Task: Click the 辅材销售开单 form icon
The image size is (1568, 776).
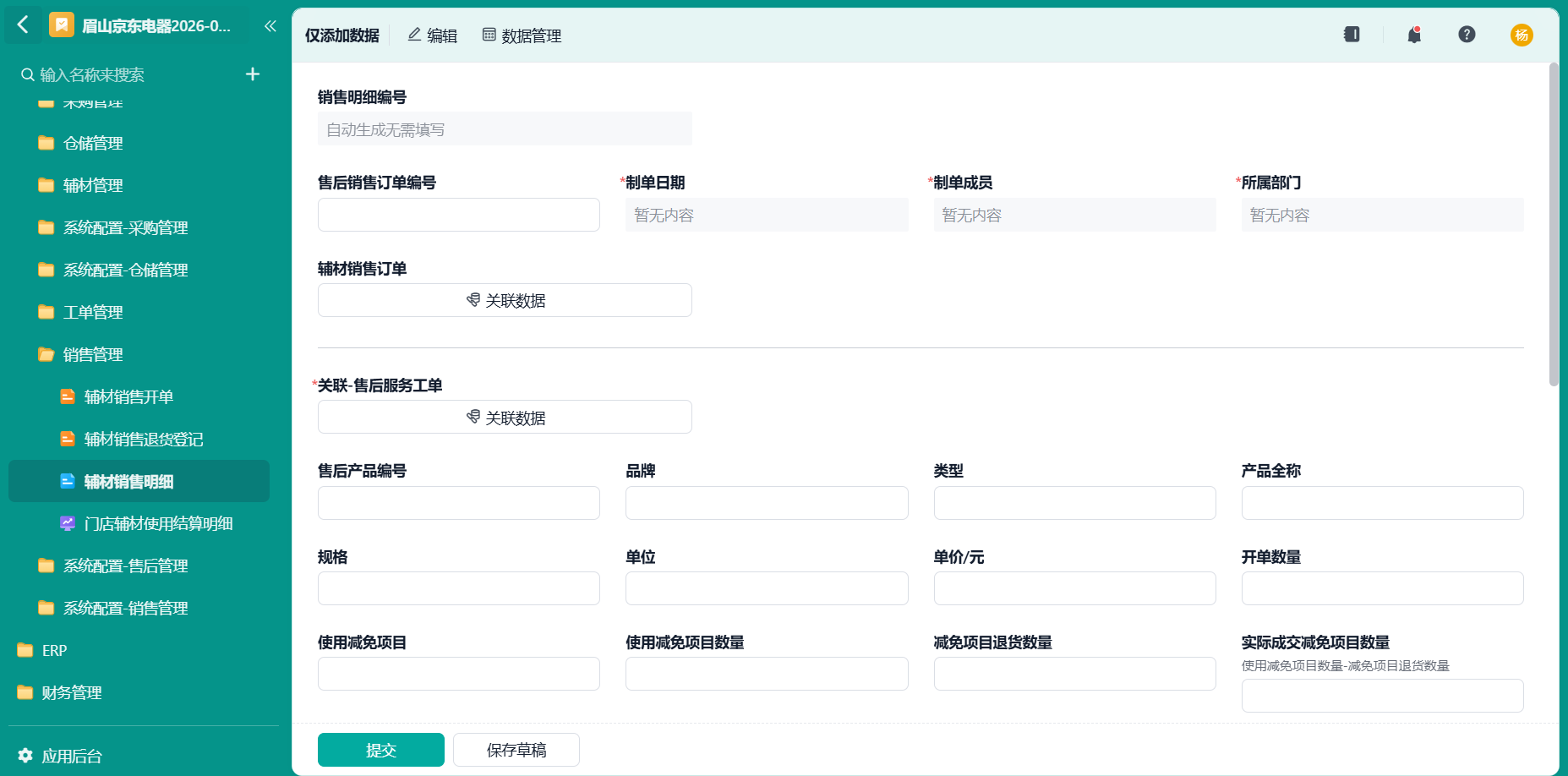Action: [x=68, y=396]
